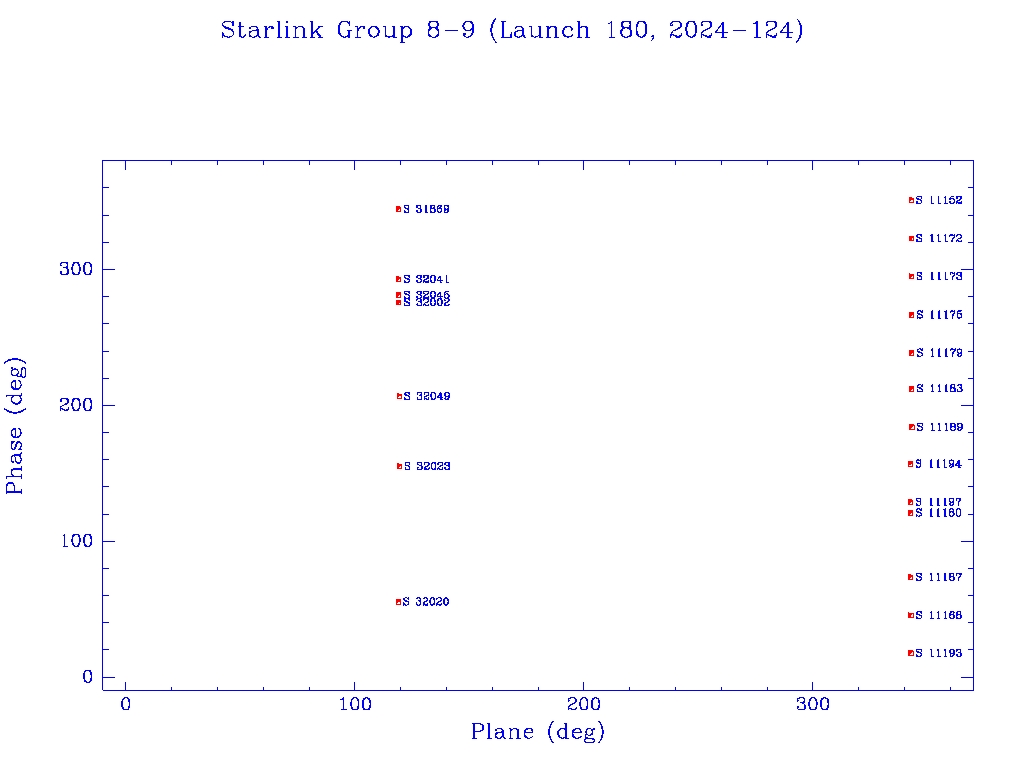The image size is (1024, 768).
Task: Click the red marker for S 11193
Action: [911, 653]
